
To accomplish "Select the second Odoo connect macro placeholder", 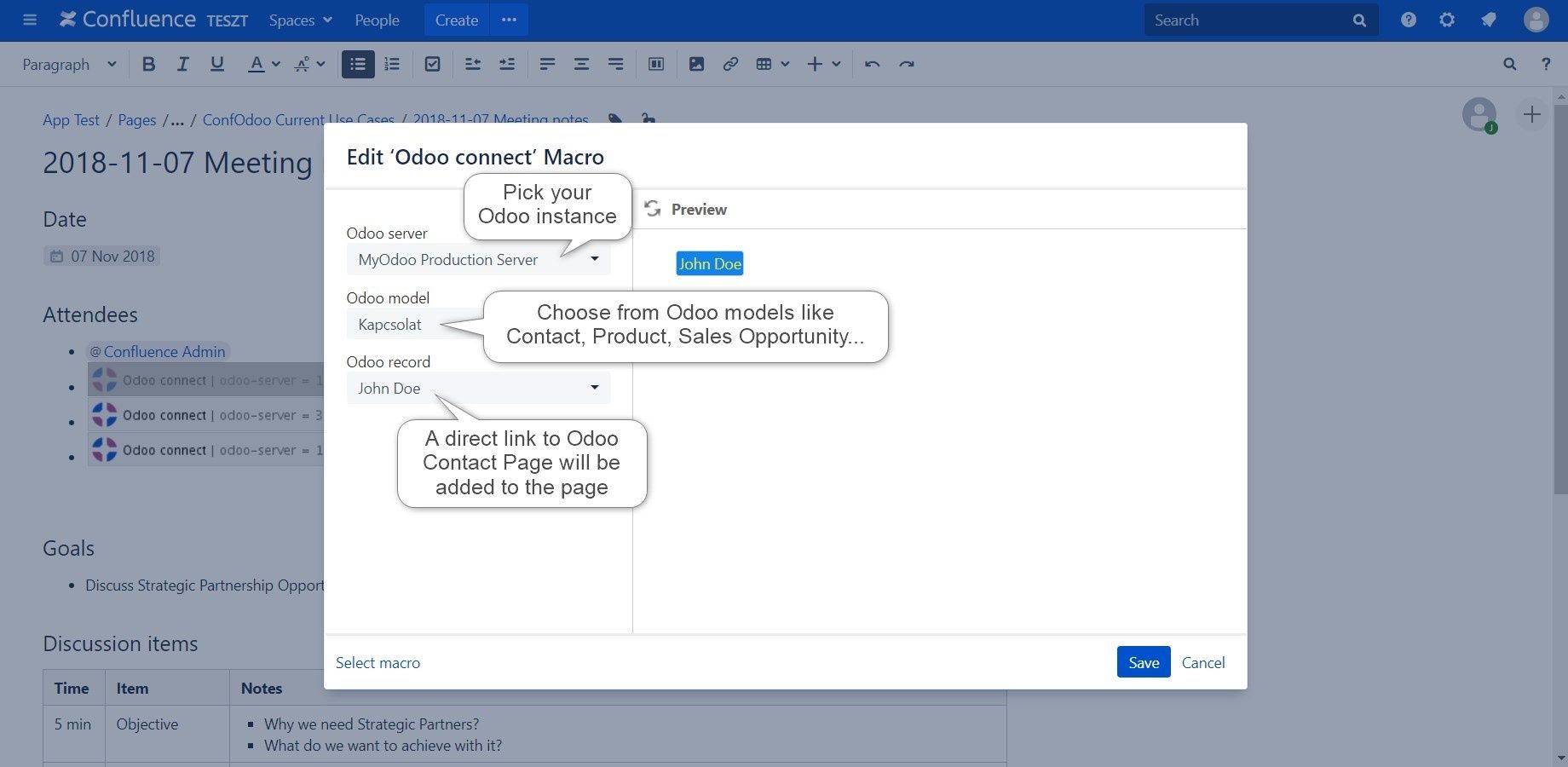I will pos(206,415).
